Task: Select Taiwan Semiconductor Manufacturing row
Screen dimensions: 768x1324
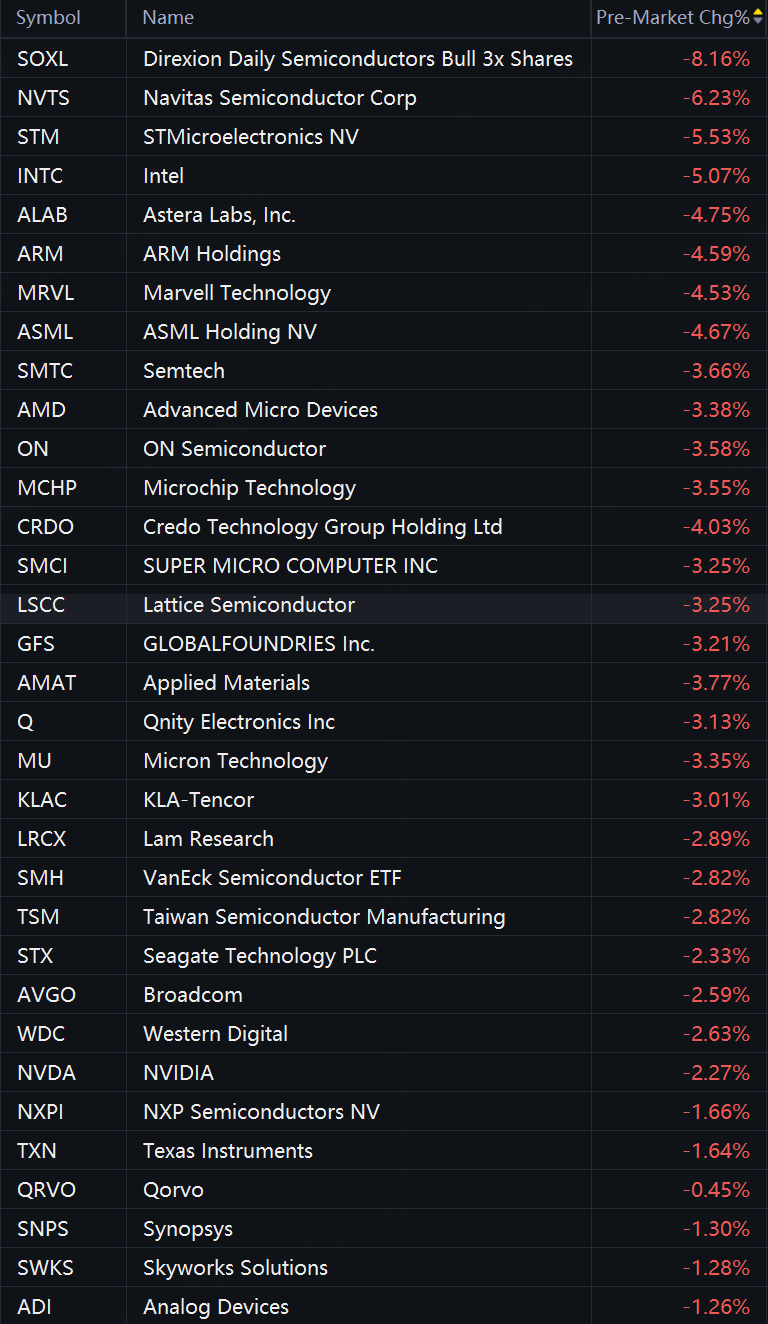Action: pyautogui.click(x=384, y=917)
